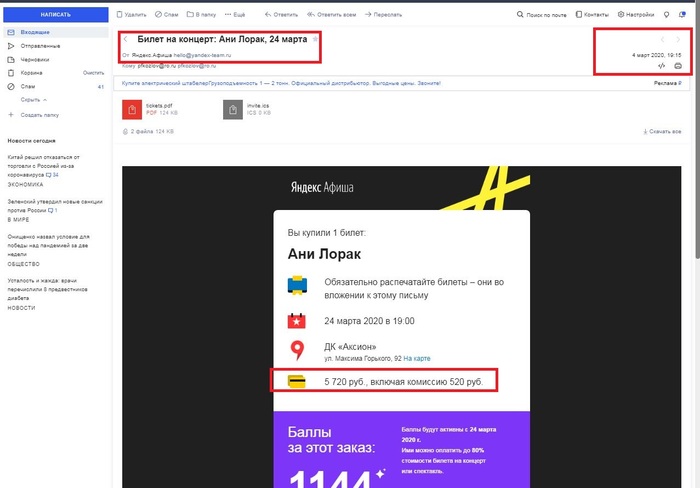
Task: Open news about Онищенко and pandemic
Action: tap(49, 246)
